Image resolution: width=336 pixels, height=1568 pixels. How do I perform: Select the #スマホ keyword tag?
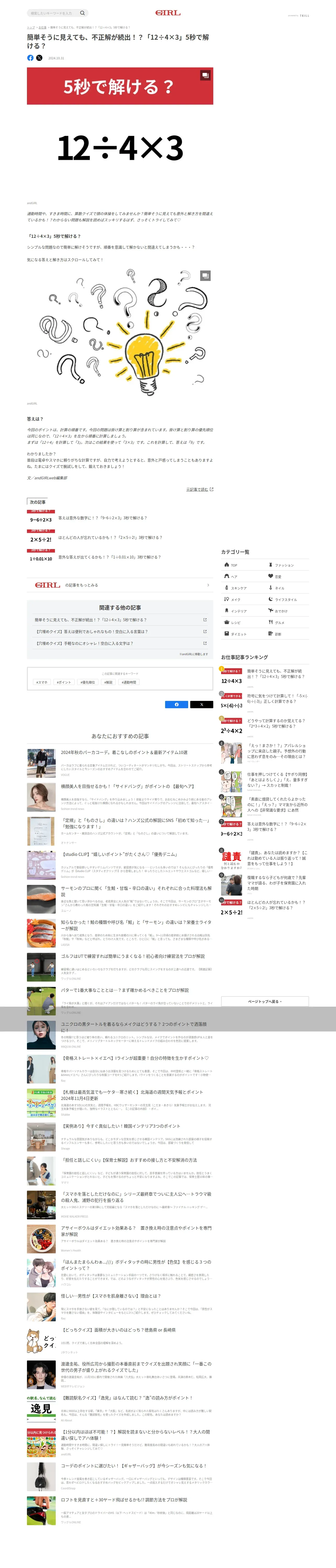[x=42, y=682]
